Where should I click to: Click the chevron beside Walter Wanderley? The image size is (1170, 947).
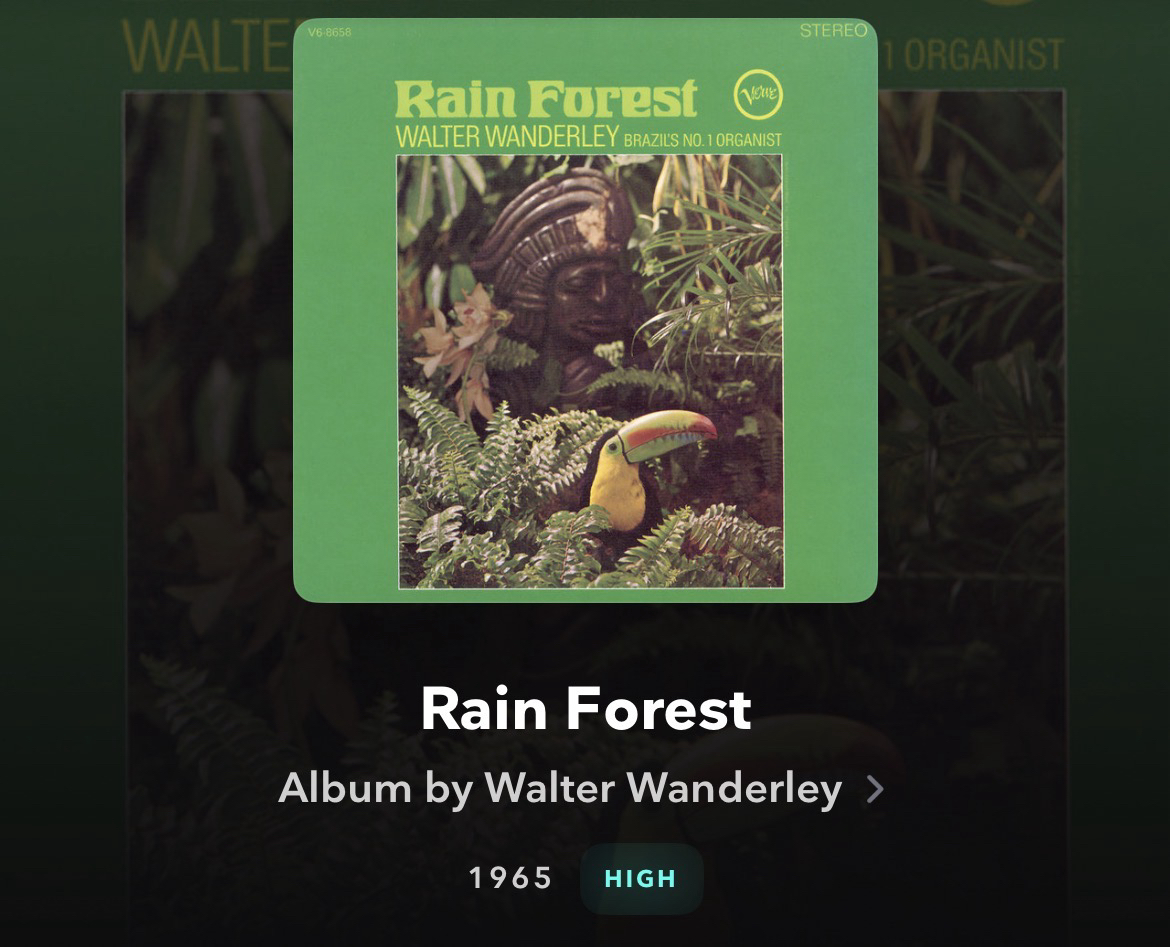[875, 789]
